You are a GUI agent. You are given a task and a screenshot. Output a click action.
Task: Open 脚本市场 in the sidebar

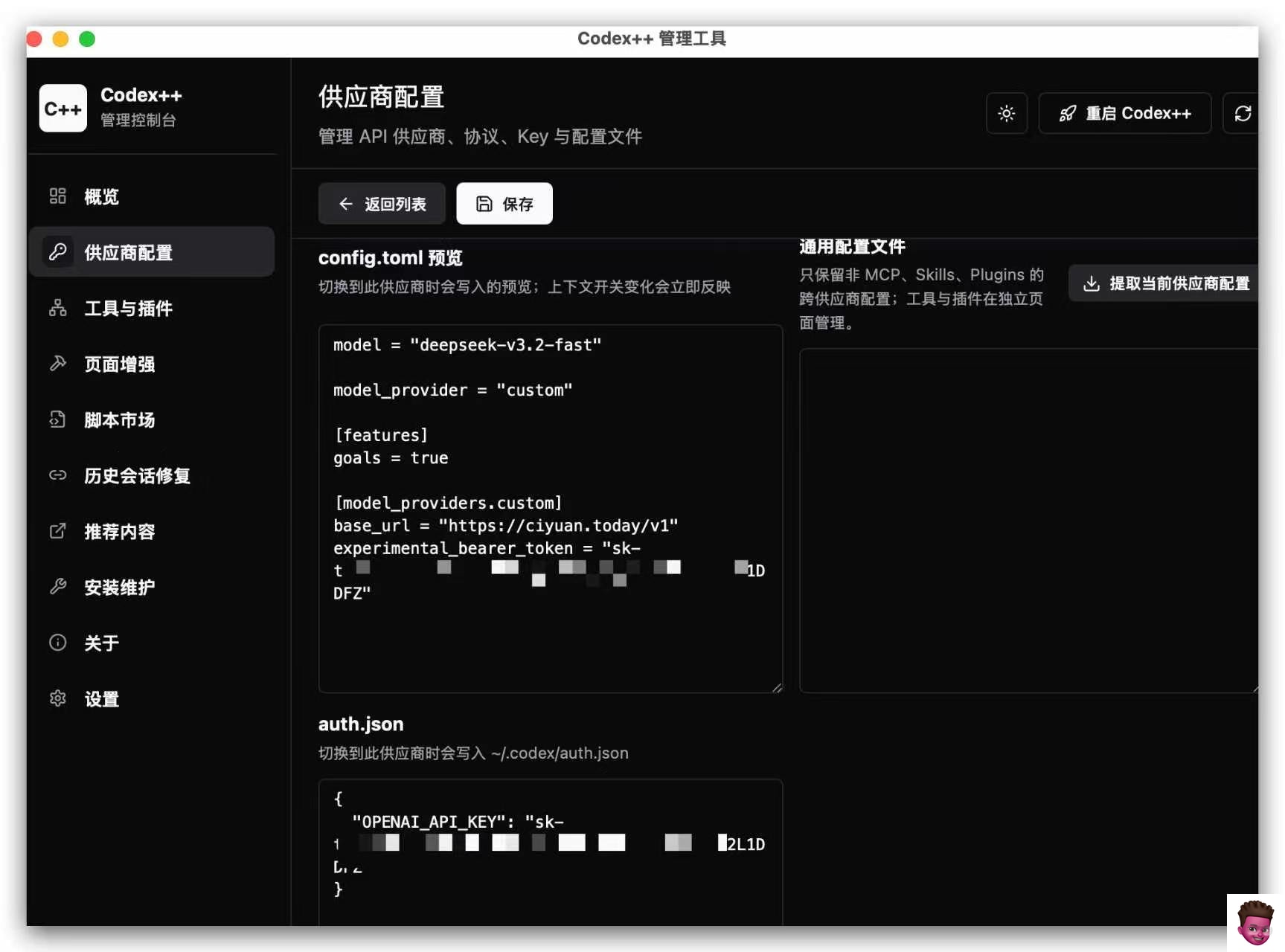click(x=152, y=419)
